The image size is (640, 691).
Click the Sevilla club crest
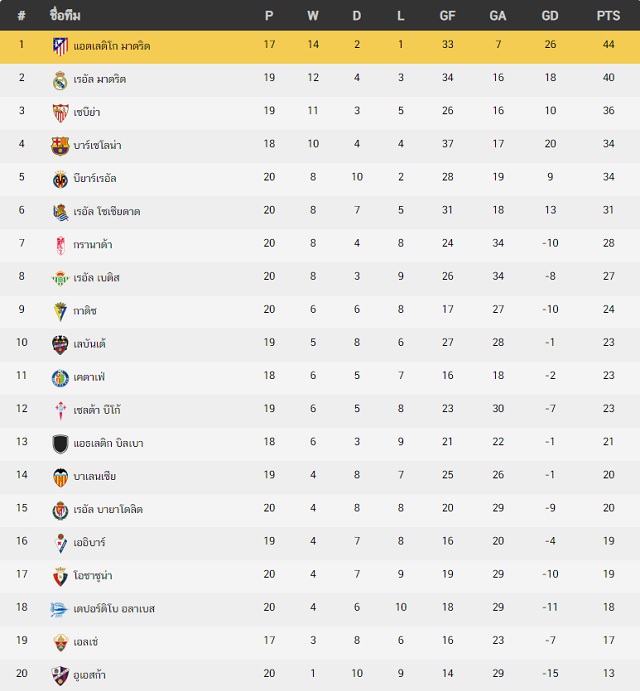60,113
